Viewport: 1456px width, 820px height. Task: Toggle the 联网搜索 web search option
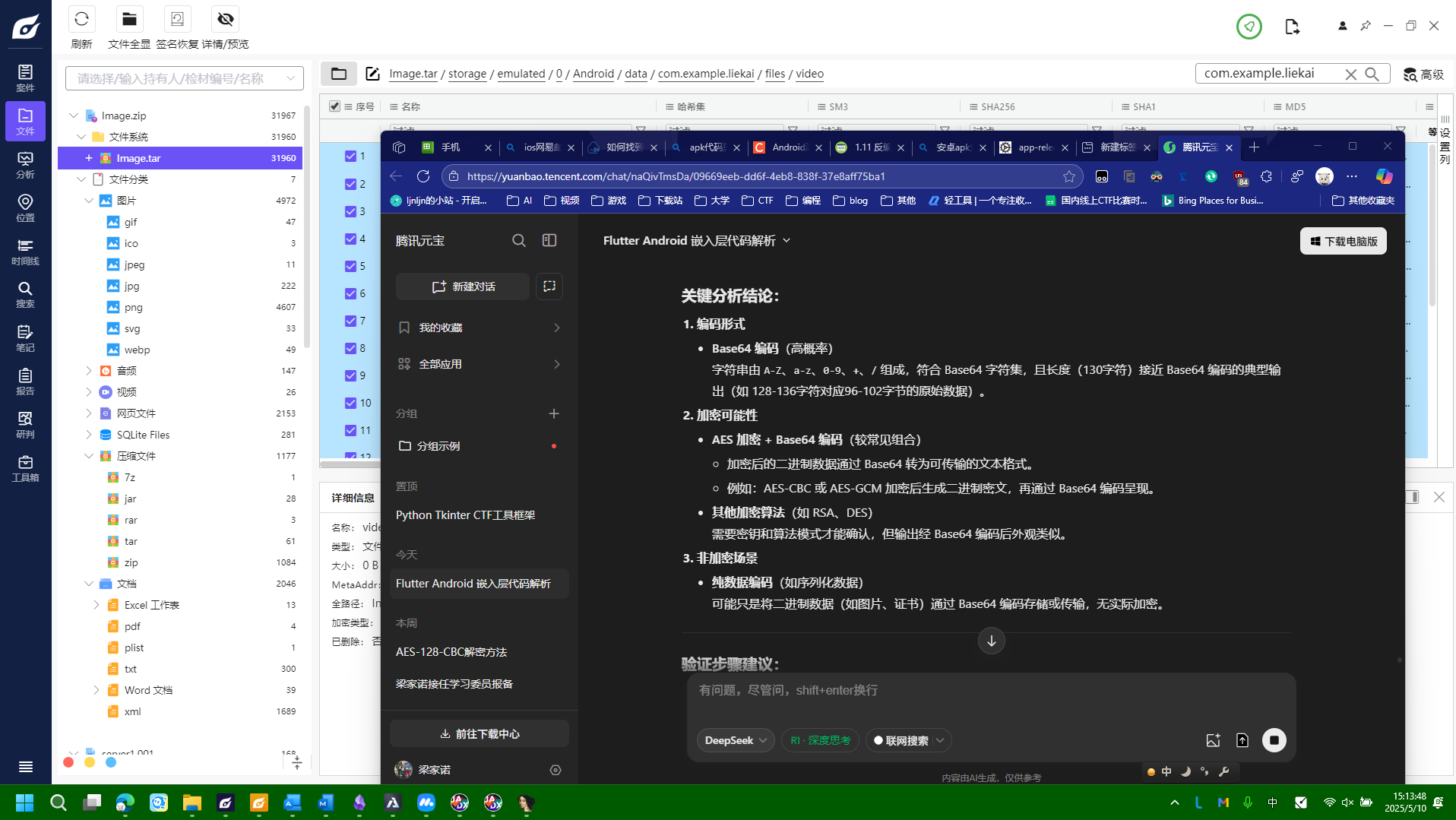901,740
